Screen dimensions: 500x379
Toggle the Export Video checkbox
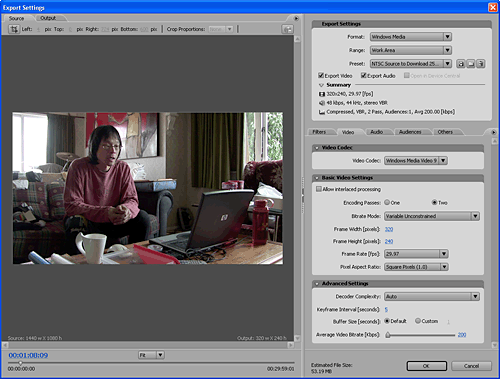point(321,75)
